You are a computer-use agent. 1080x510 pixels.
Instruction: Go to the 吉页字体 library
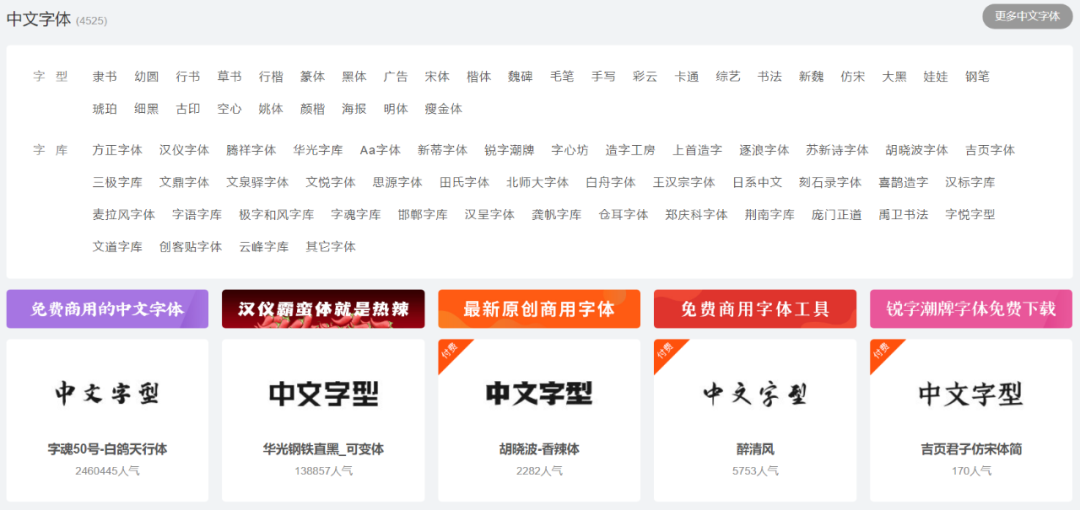pyautogui.click(x=990, y=150)
